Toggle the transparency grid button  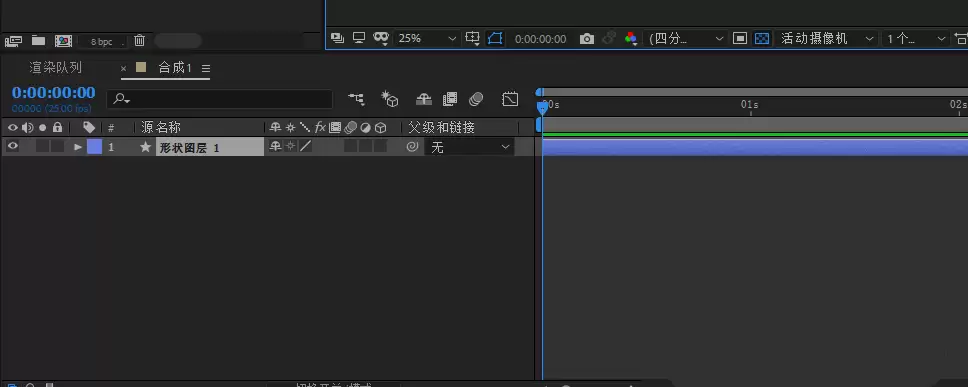click(762, 38)
